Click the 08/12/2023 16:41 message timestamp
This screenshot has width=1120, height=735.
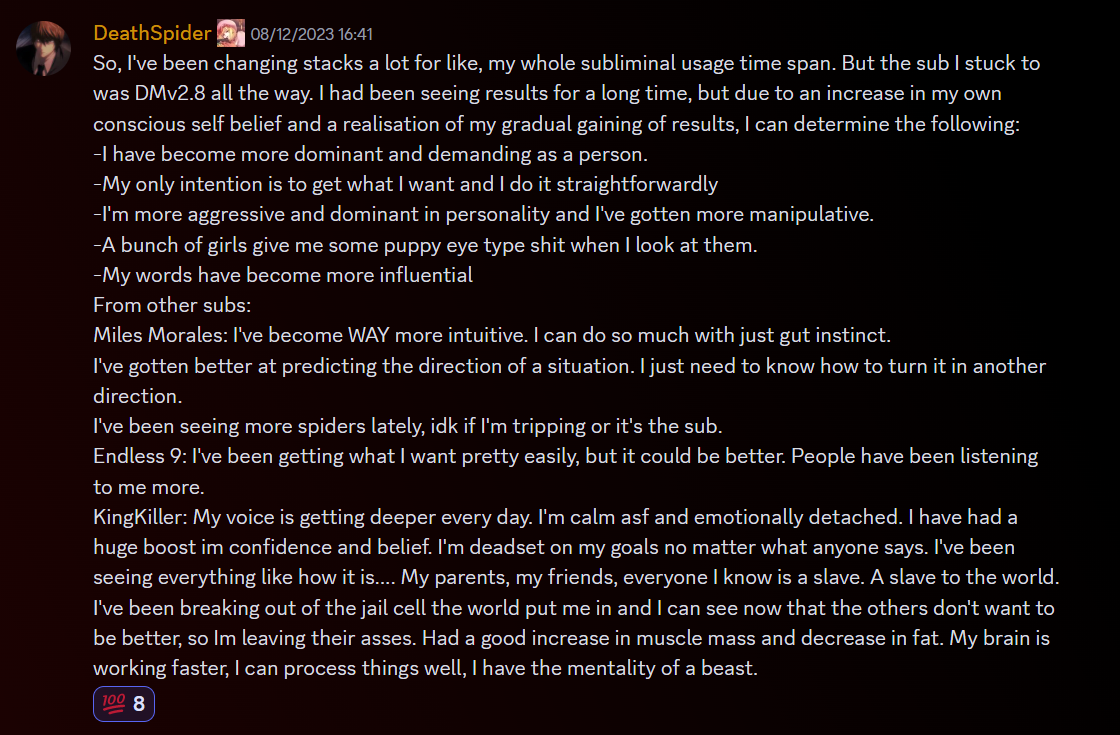(311, 34)
